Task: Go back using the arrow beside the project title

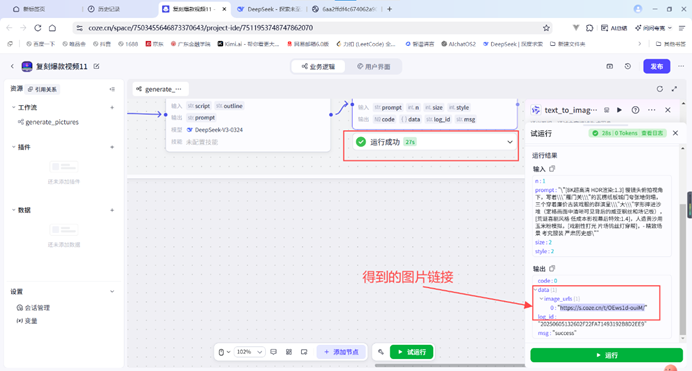Action: 12,67
